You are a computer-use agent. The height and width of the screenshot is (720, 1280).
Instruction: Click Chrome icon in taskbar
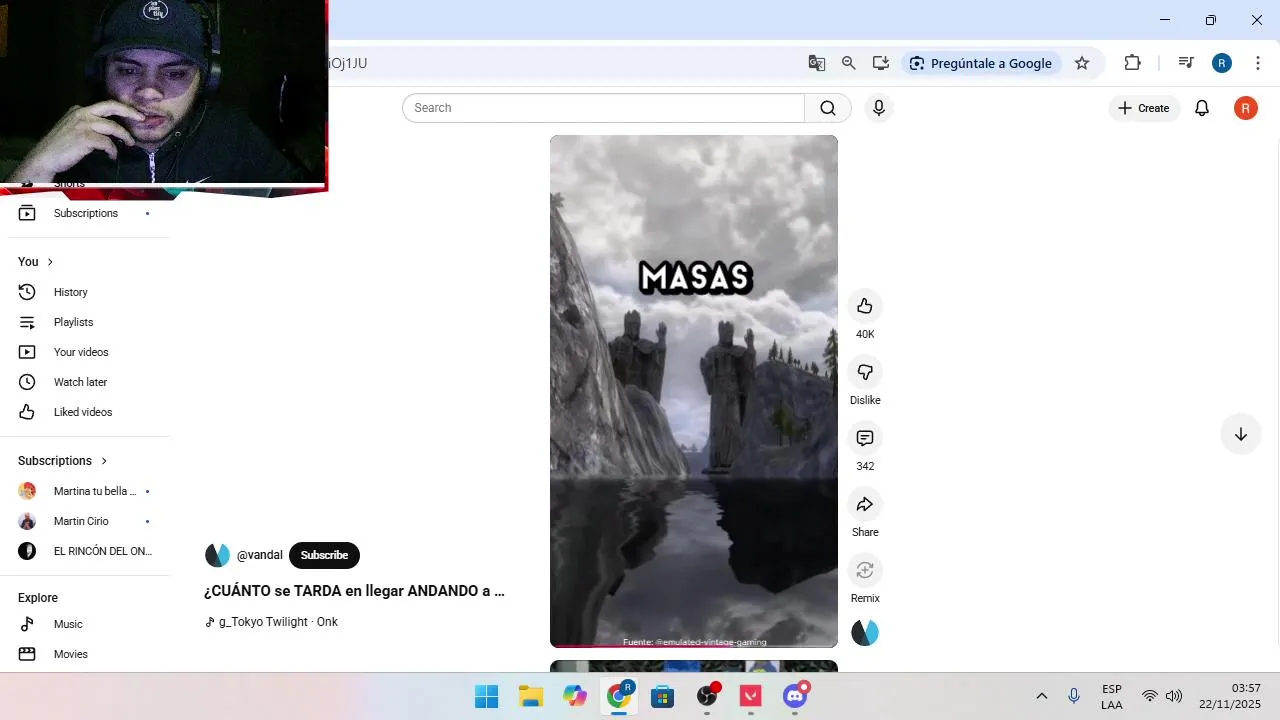[x=619, y=696]
